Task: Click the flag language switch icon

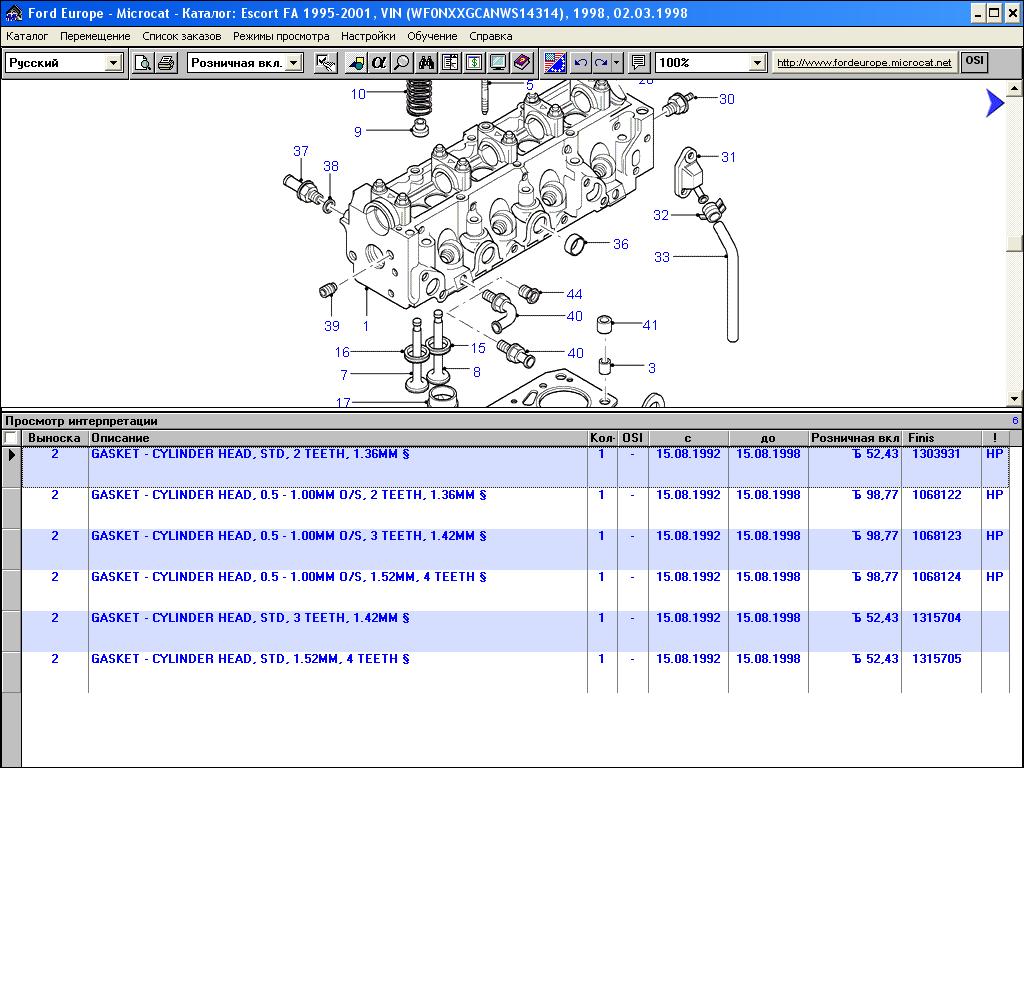Action: click(x=555, y=63)
